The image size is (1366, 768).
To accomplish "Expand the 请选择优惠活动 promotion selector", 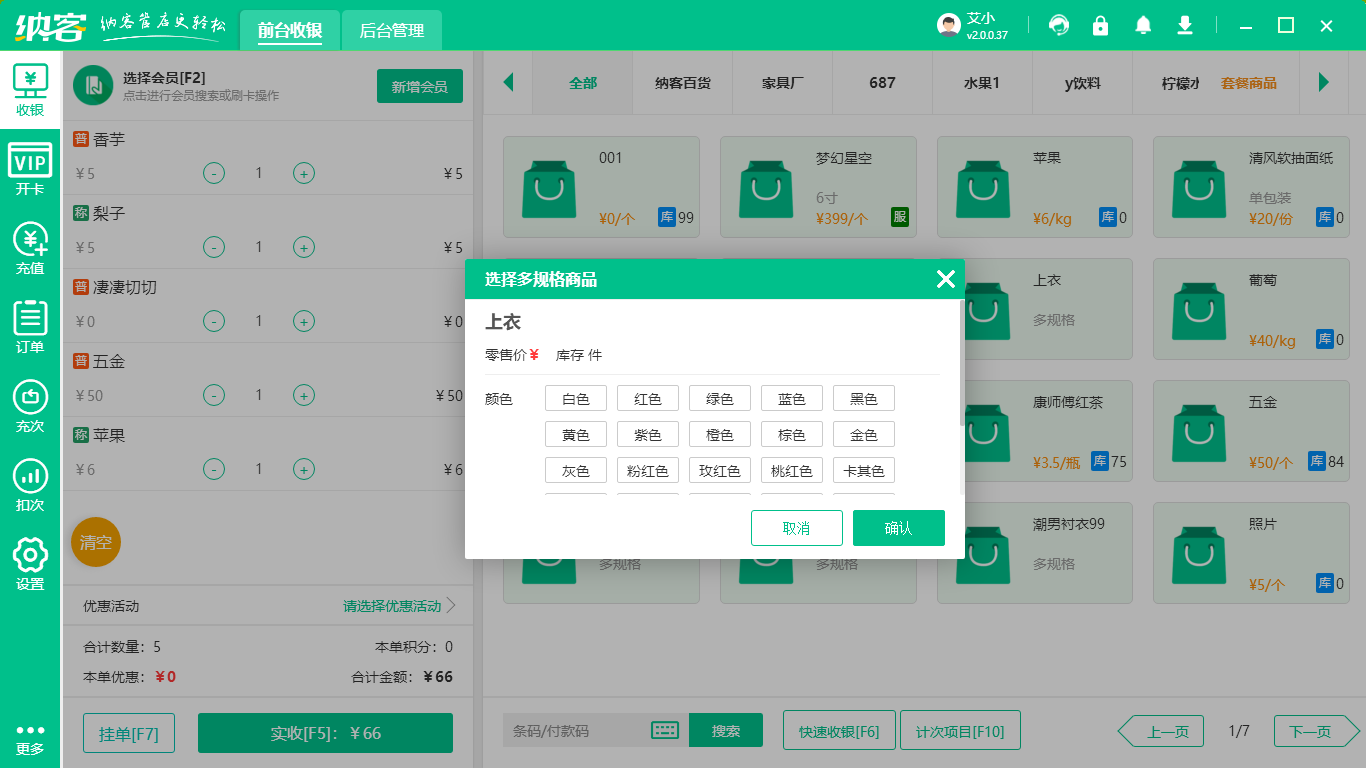I will (399, 606).
